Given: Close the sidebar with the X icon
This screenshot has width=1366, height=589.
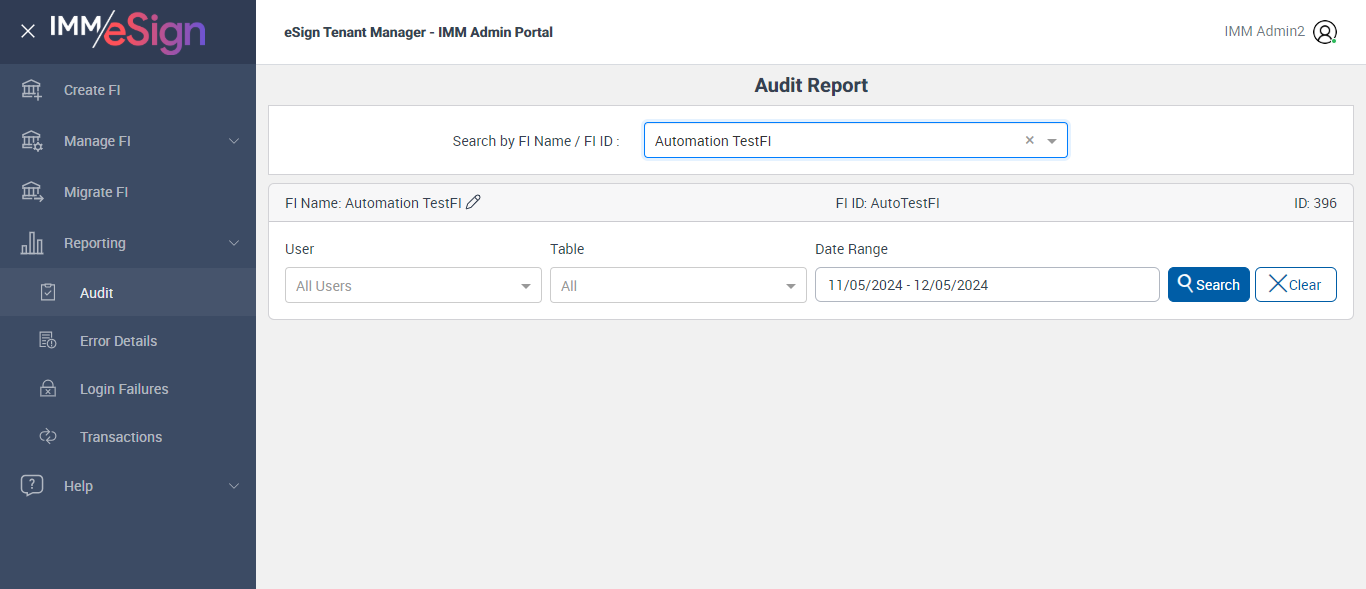Looking at the screenshot, I should coord(28,31).
